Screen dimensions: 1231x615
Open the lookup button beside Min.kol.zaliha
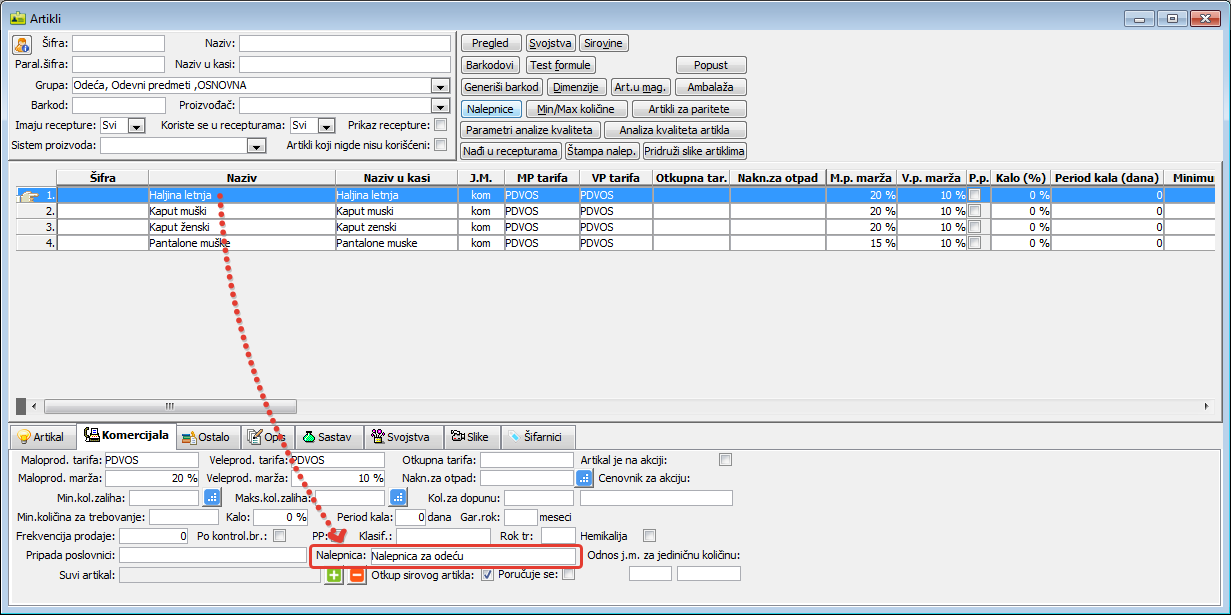click(211, 497)
